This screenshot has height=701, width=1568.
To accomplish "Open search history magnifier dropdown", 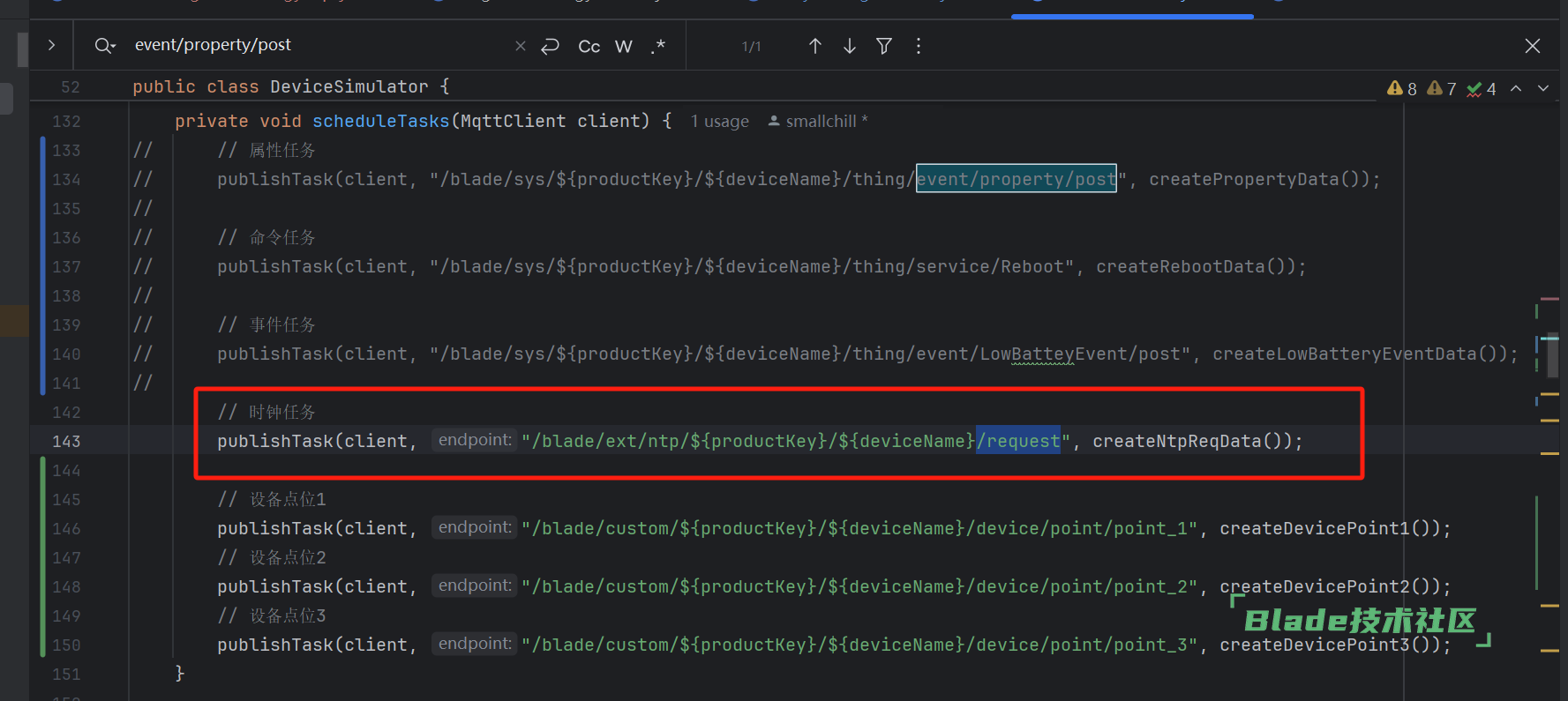I will pyautogui.click(x=105, y=46).
